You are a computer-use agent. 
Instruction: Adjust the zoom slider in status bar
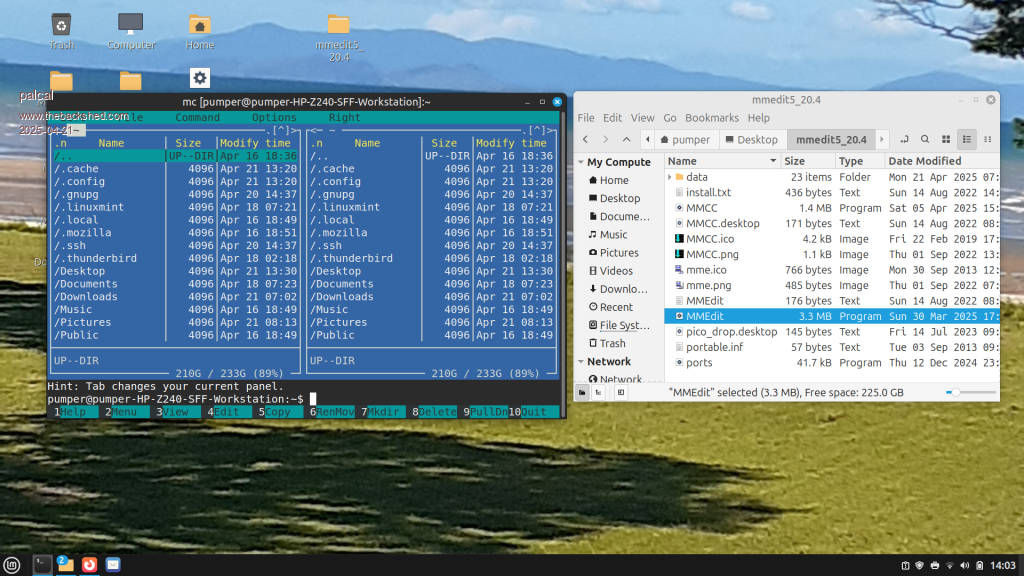point(955,393)
